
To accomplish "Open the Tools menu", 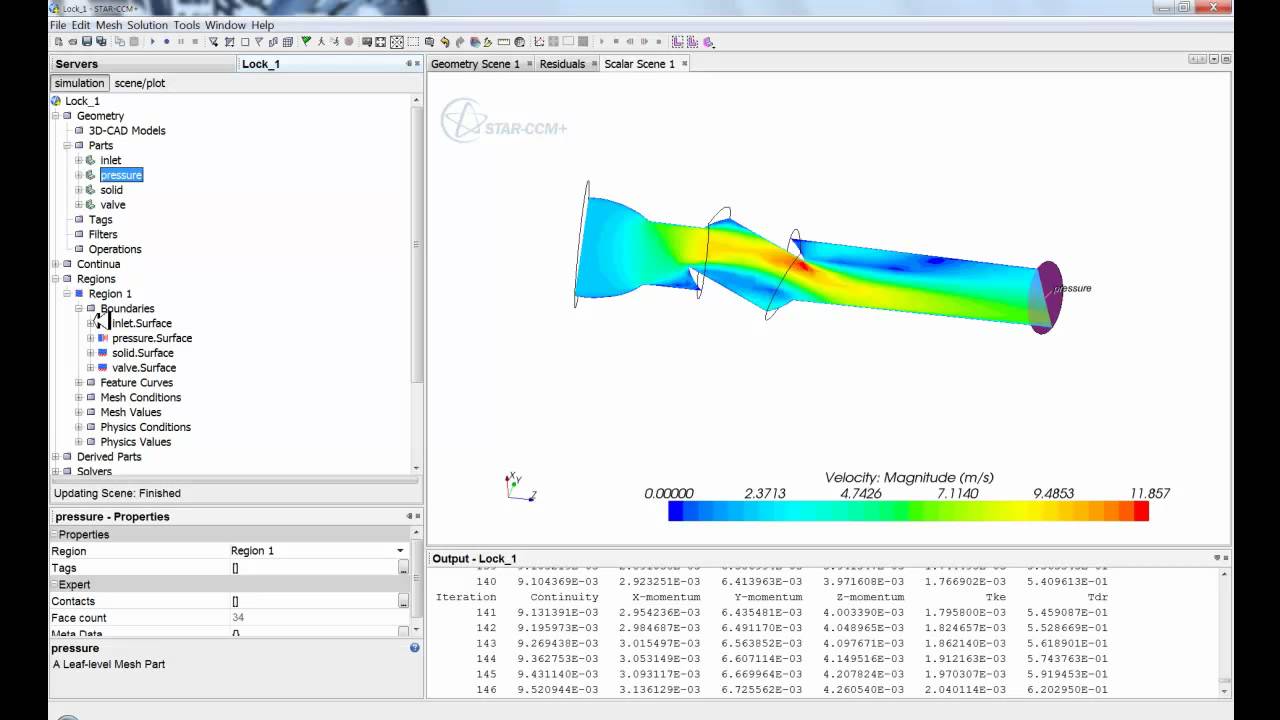I will (x=187, y=25).
